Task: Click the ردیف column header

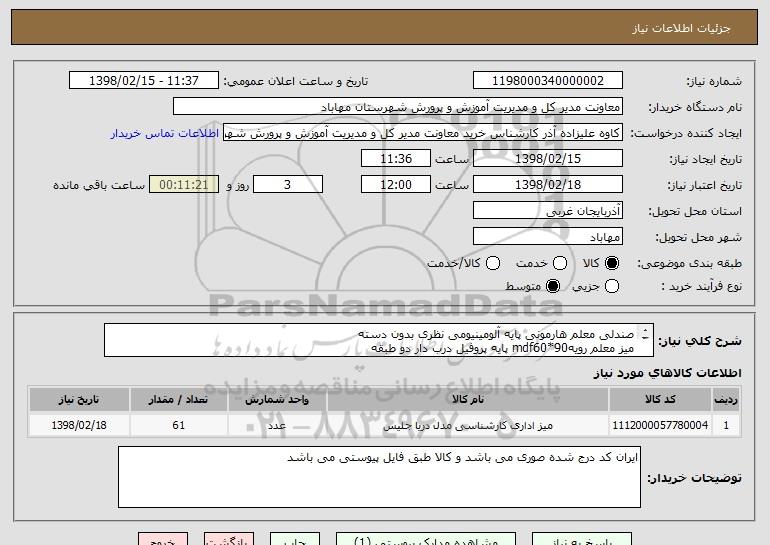Action: click(726, 400)
